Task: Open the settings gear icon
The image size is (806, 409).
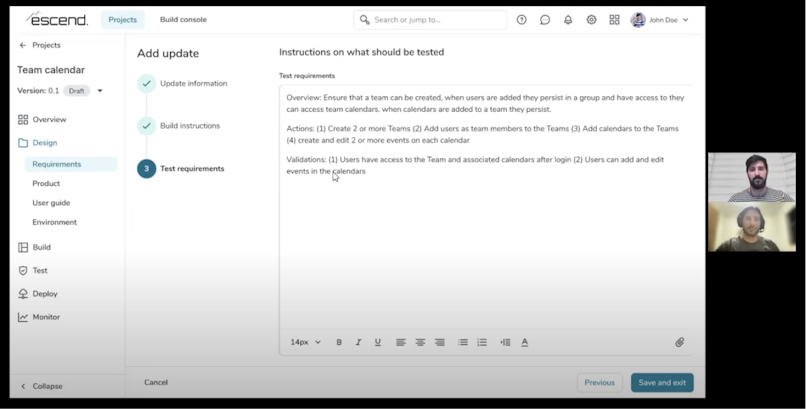Action: click(x=591, y=20)
